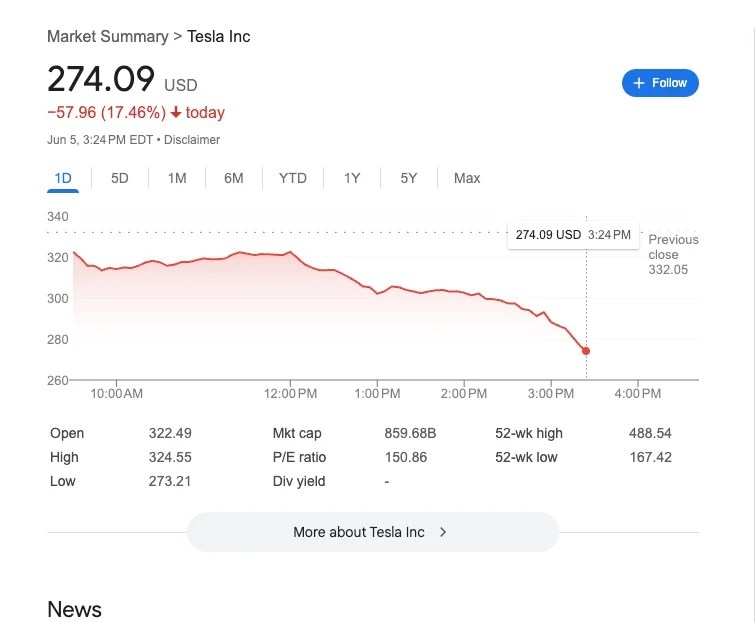Show the Max time range
This screenshot has width=756, height=622.
coord(467,178)
